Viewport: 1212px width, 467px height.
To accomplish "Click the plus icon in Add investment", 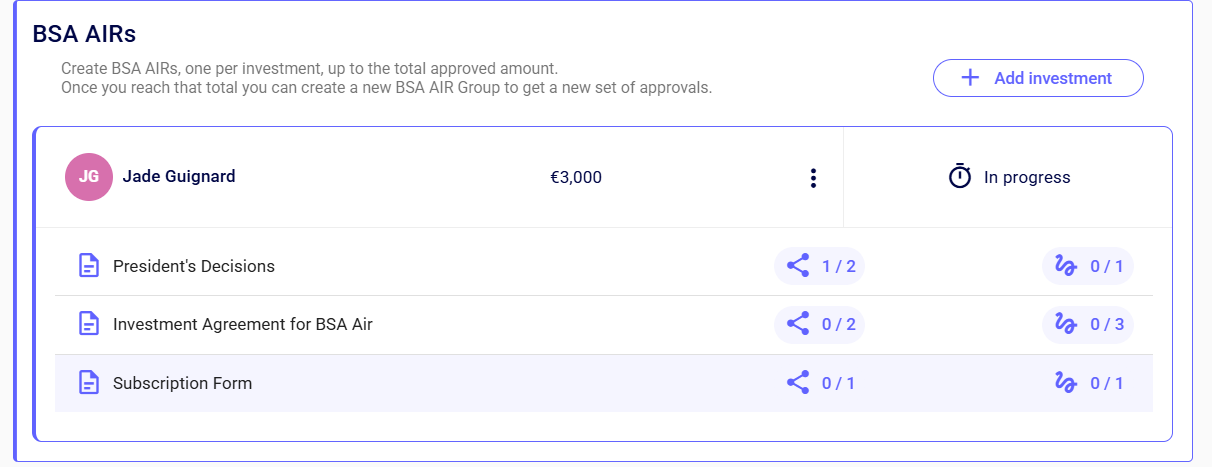I will click(x=970, y=78).
